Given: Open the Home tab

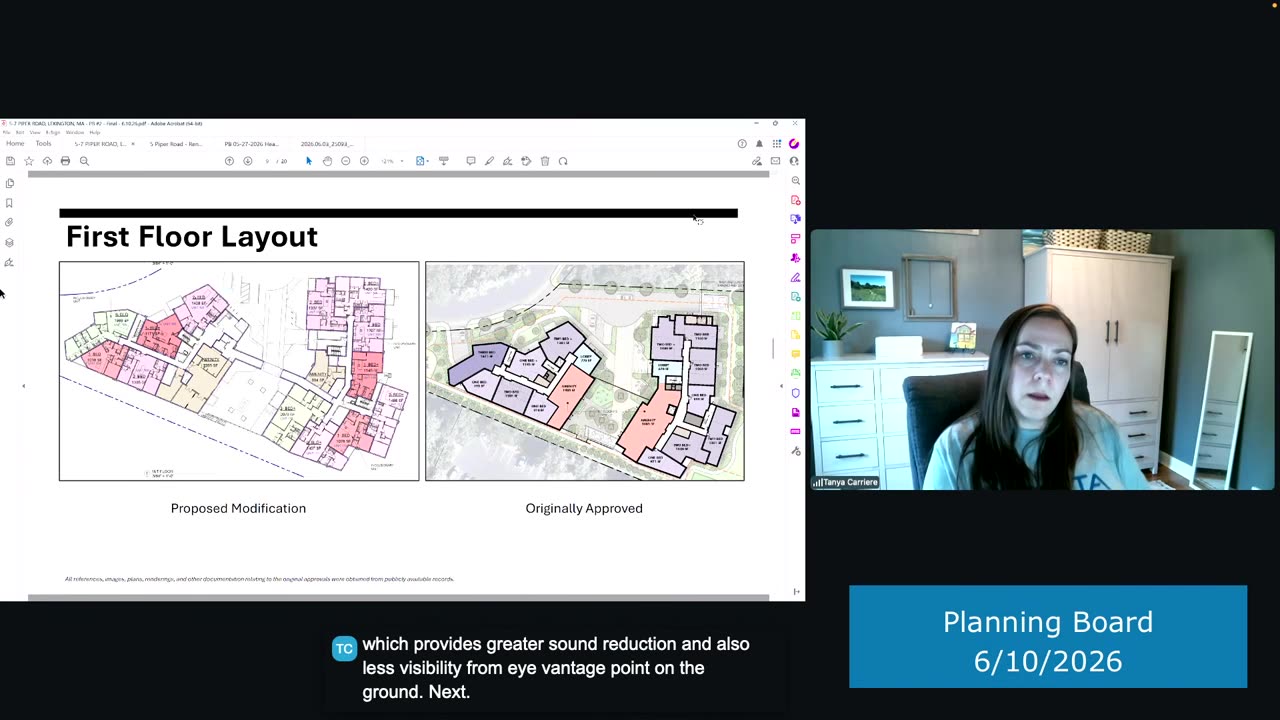Looking at the screenshot, I should tap(15, 144).
